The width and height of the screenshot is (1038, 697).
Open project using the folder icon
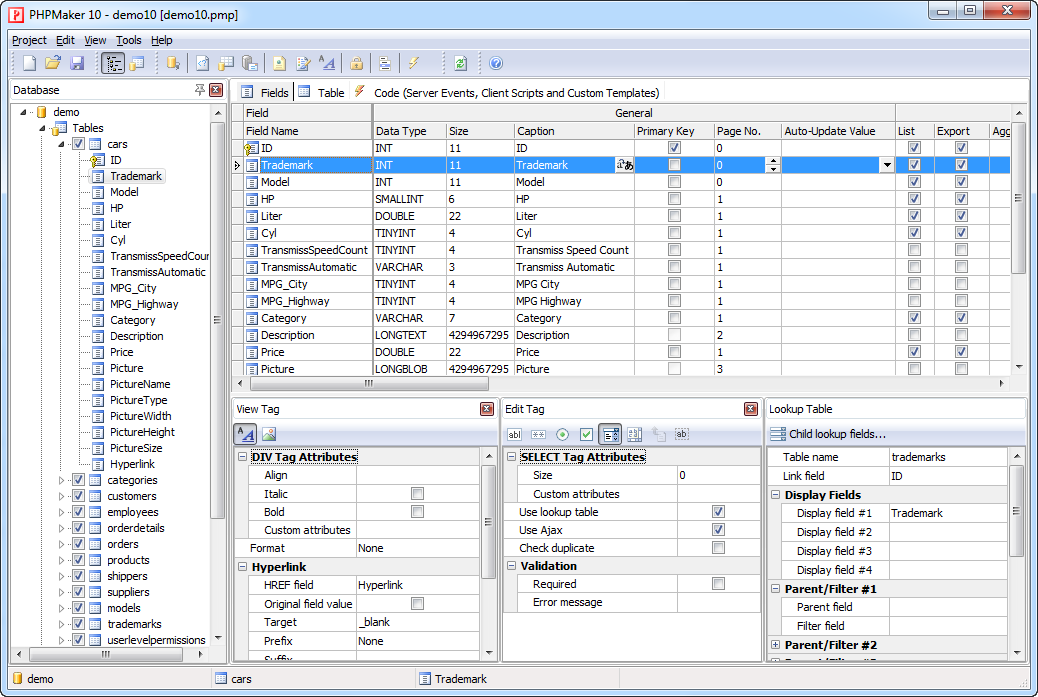[53, 63]
